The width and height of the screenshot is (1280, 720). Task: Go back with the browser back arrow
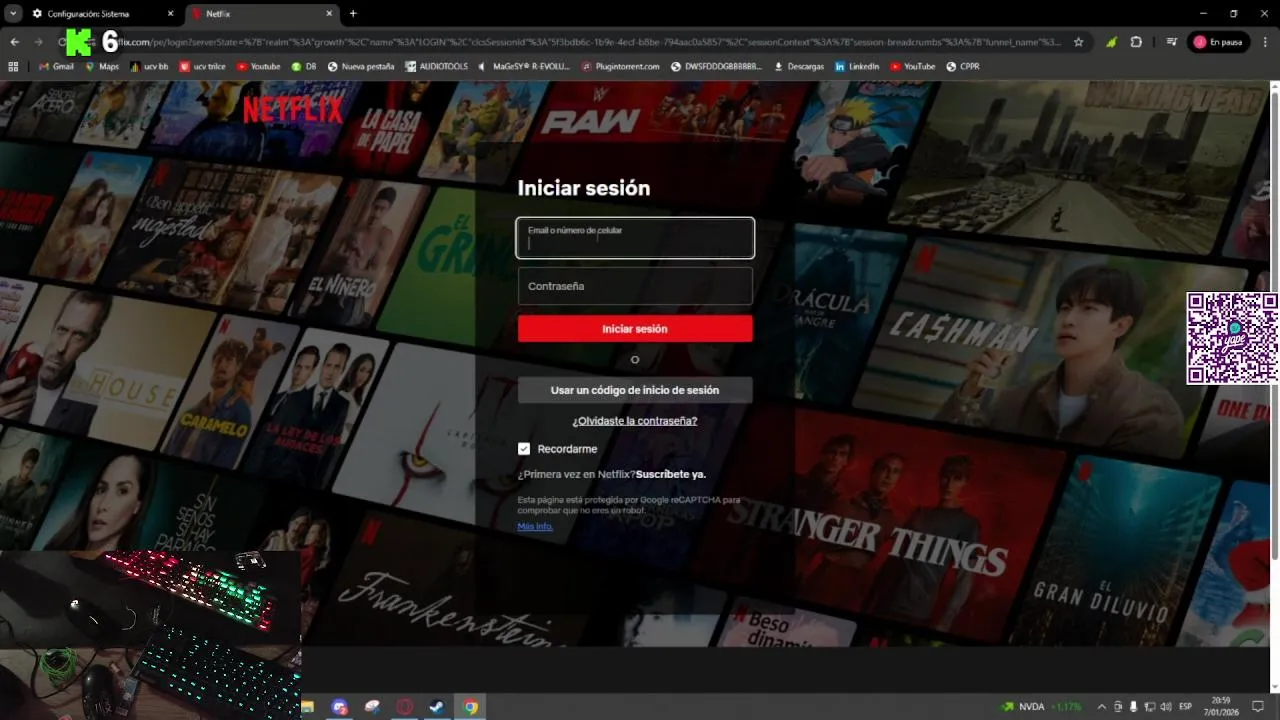click(14, 42)
